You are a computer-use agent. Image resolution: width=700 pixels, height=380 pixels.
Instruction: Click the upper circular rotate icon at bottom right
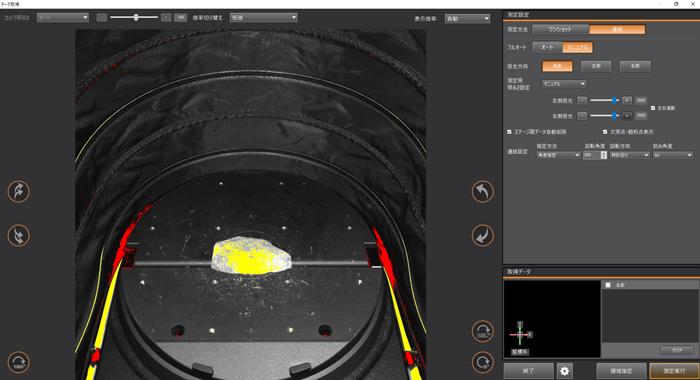pos(483,331)
